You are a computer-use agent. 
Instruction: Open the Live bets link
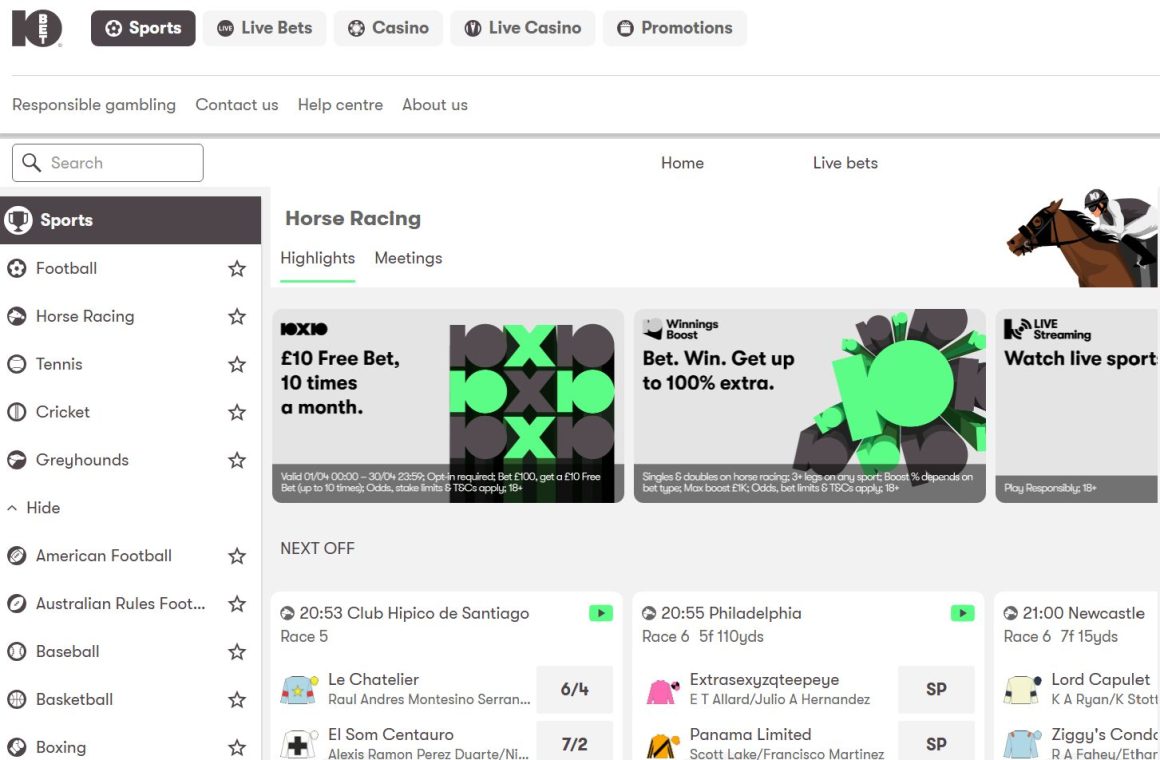point(845,163)
